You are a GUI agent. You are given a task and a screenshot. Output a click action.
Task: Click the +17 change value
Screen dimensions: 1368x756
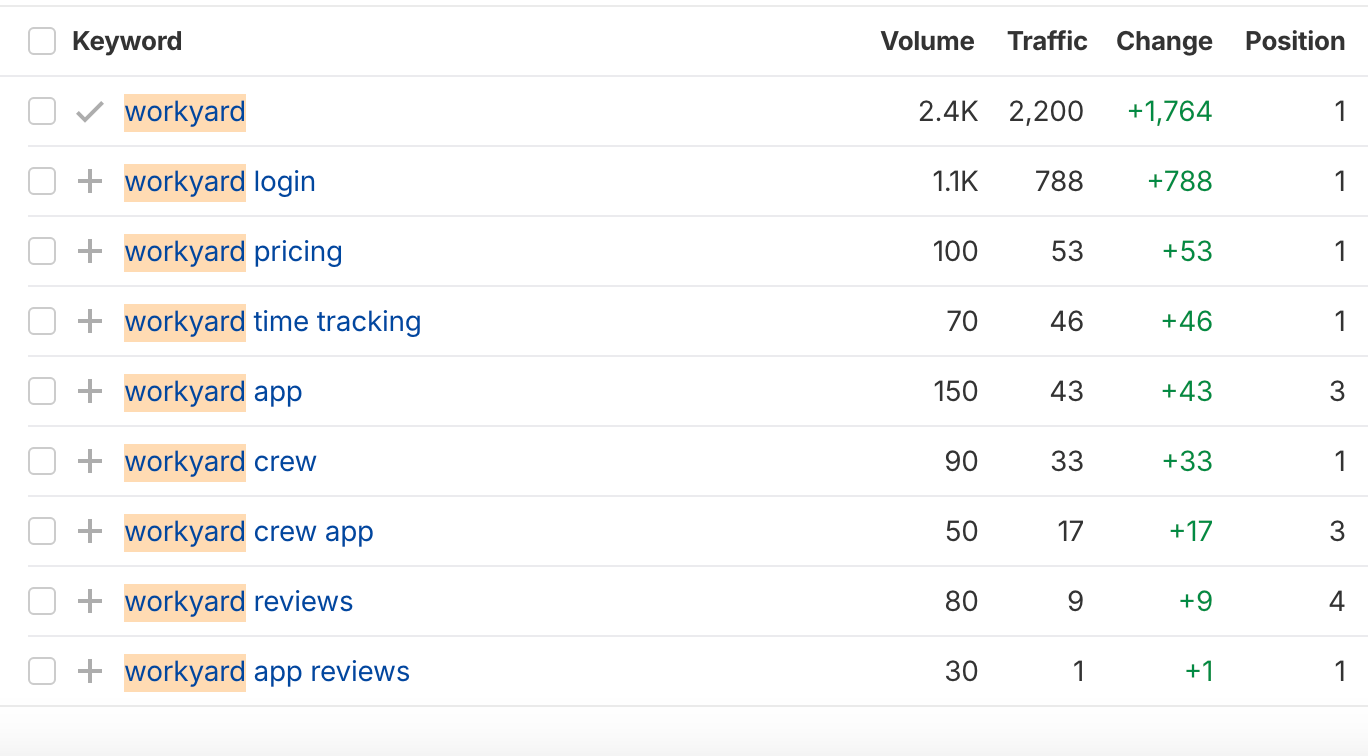click(x=1190, y=532)
